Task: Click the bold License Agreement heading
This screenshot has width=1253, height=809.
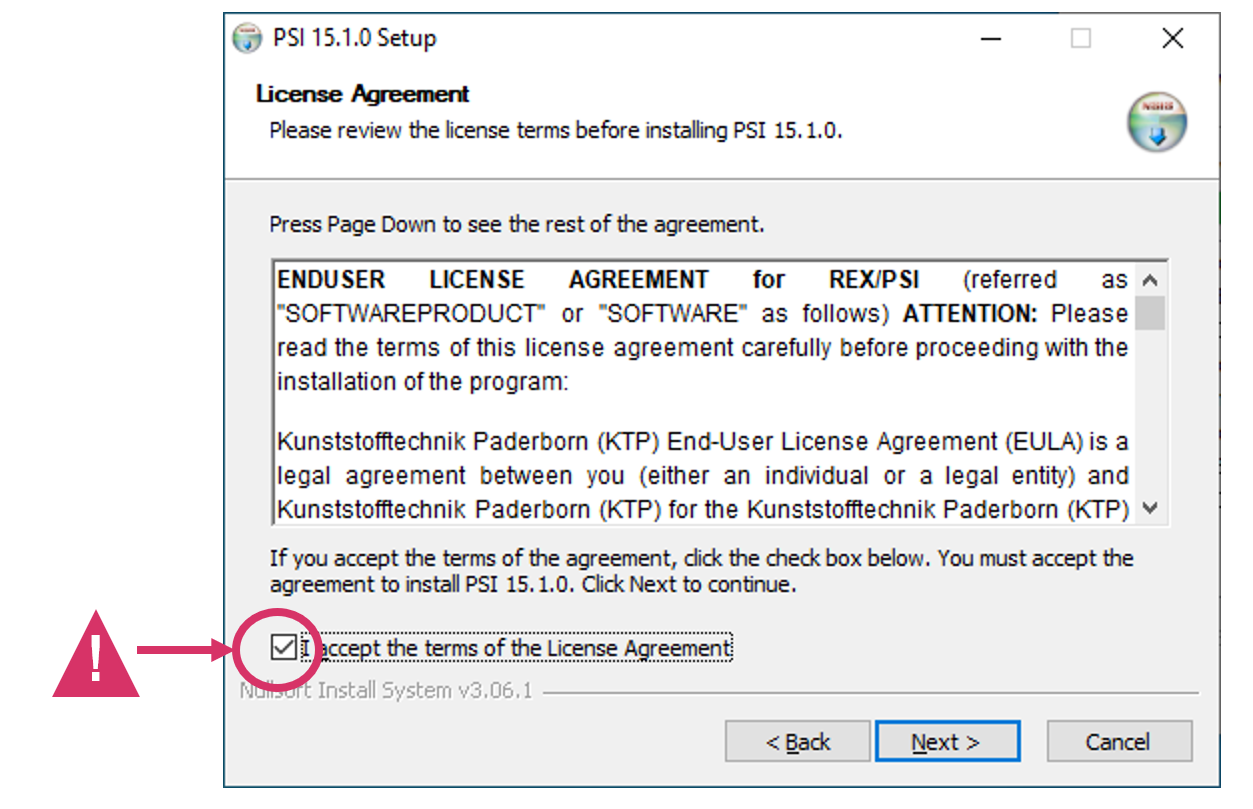Action: (363, 94)
